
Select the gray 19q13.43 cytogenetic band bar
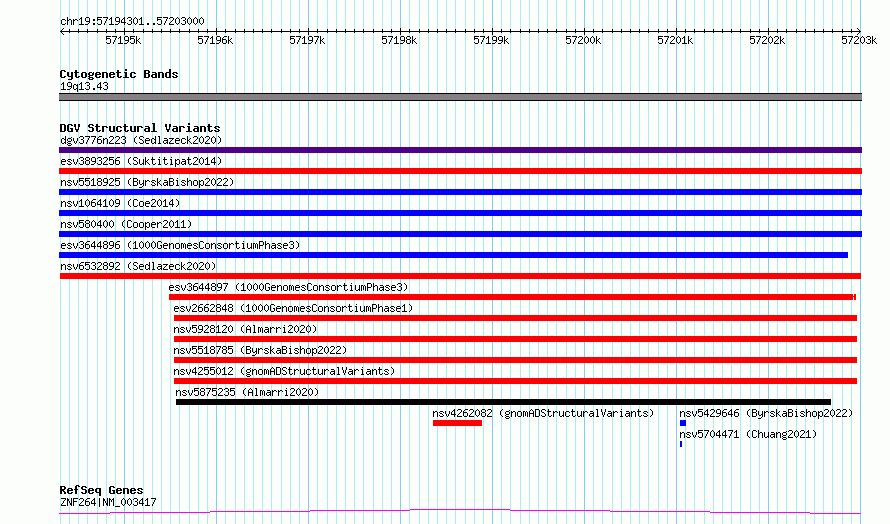click(460, 97)
